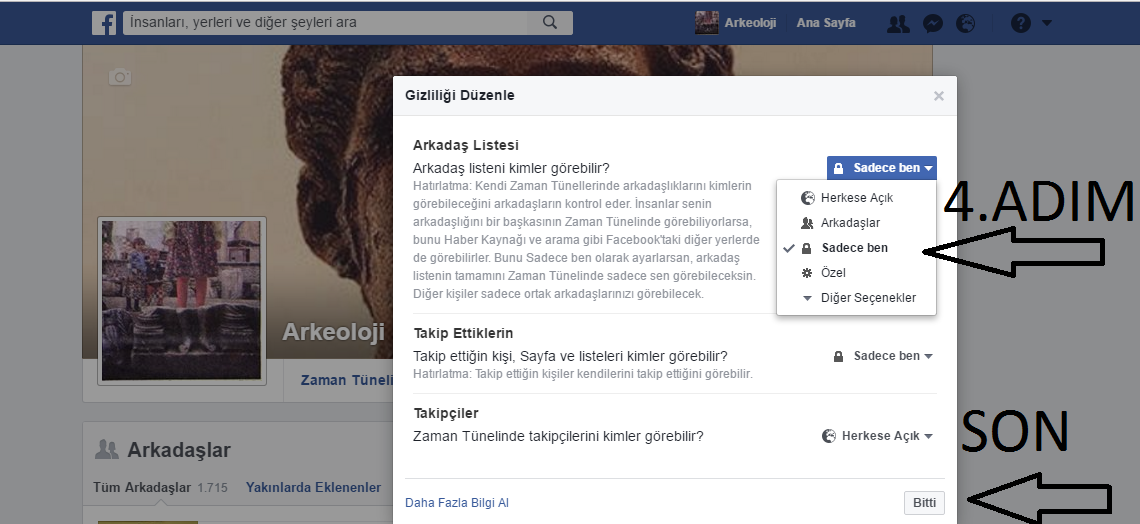Click the Arkadaşlar section people icon
Viewport: 1140px width, 524px height.
107,449
